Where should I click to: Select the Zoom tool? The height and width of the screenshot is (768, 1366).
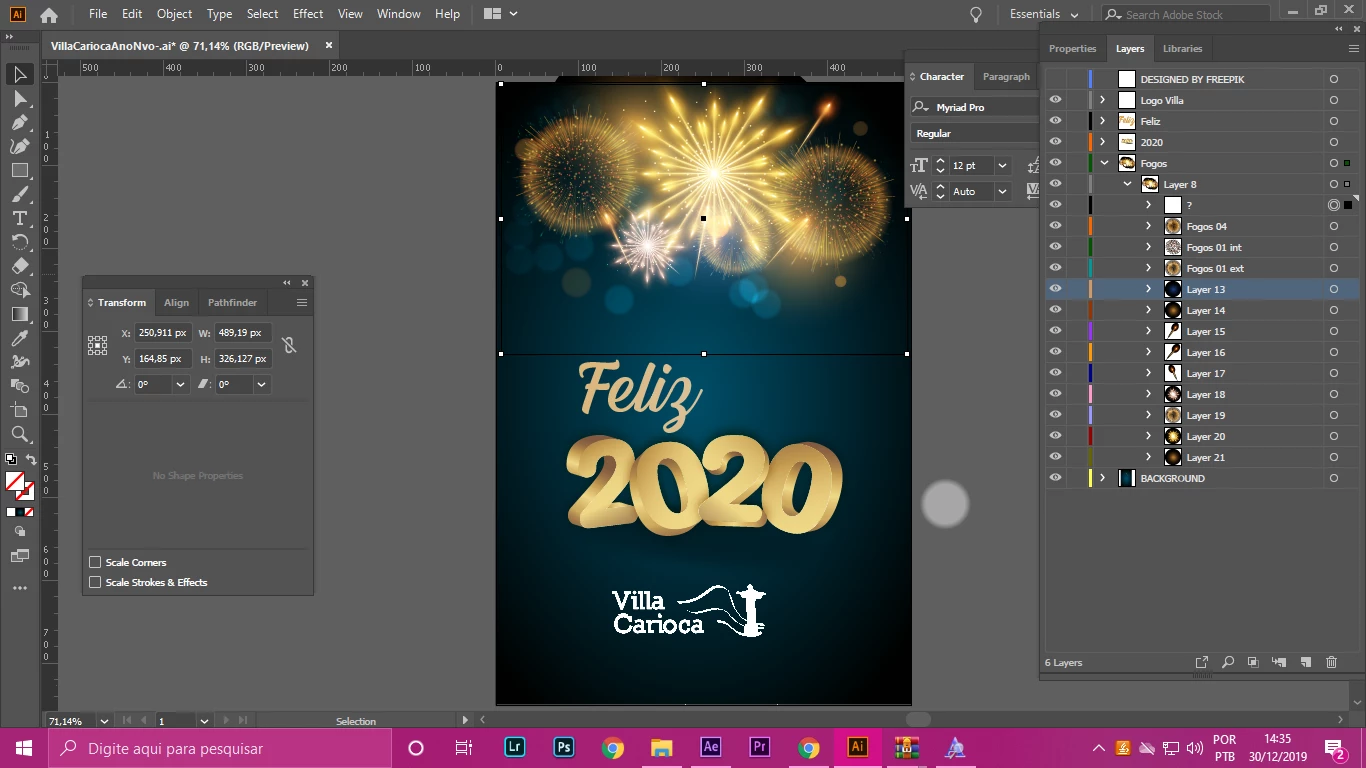[x=19, y=434]
